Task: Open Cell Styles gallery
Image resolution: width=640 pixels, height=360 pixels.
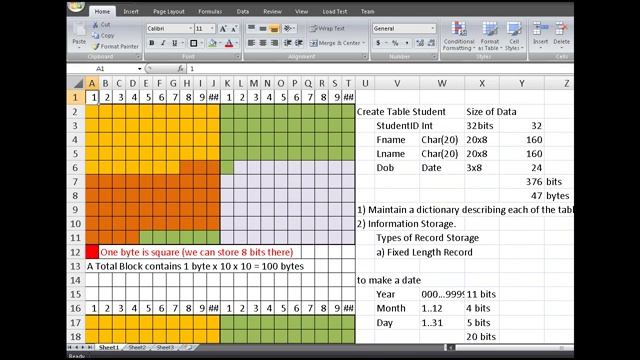Action: tap(514, 36)
